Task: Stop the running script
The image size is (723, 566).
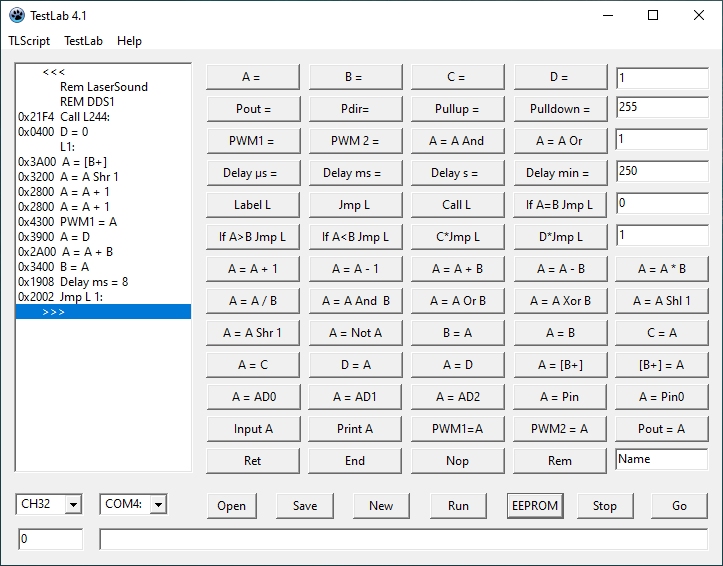Action: 604,505
